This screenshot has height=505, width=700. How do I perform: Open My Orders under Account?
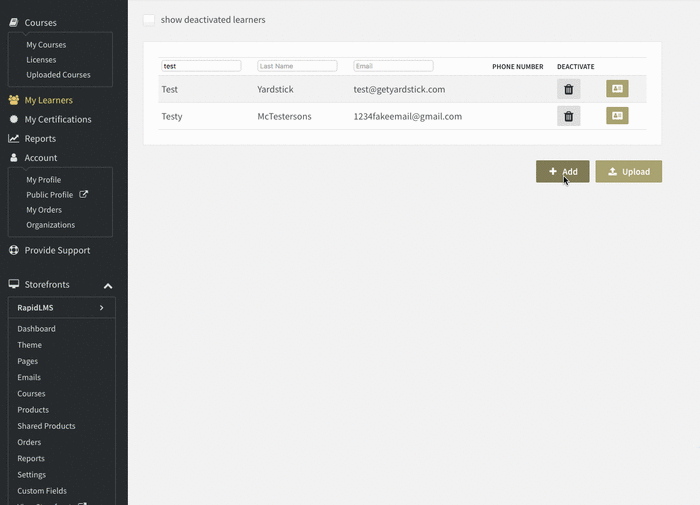coord(44,209)
